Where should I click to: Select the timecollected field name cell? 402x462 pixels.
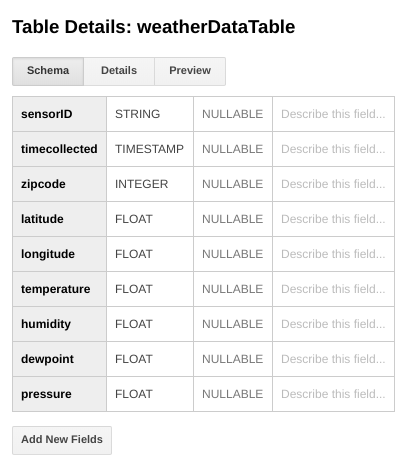tap(60, 149)
